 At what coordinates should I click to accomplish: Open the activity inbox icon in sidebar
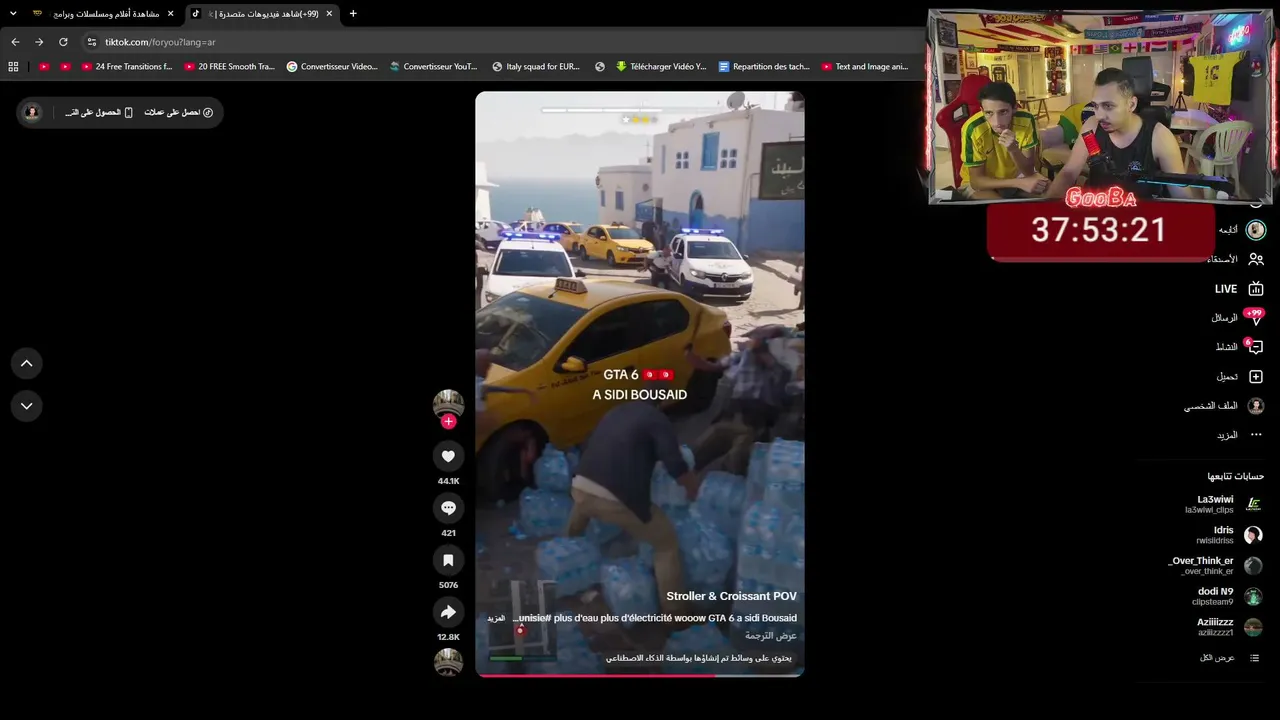pyautogui.click(x=1255, y=347)
